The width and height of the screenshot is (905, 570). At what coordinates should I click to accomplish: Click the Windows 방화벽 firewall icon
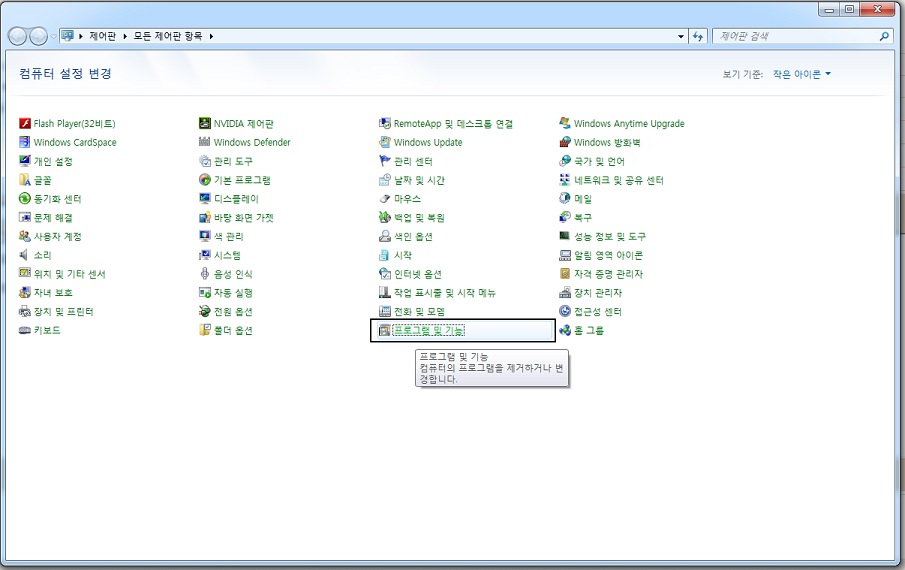[565, 142]
